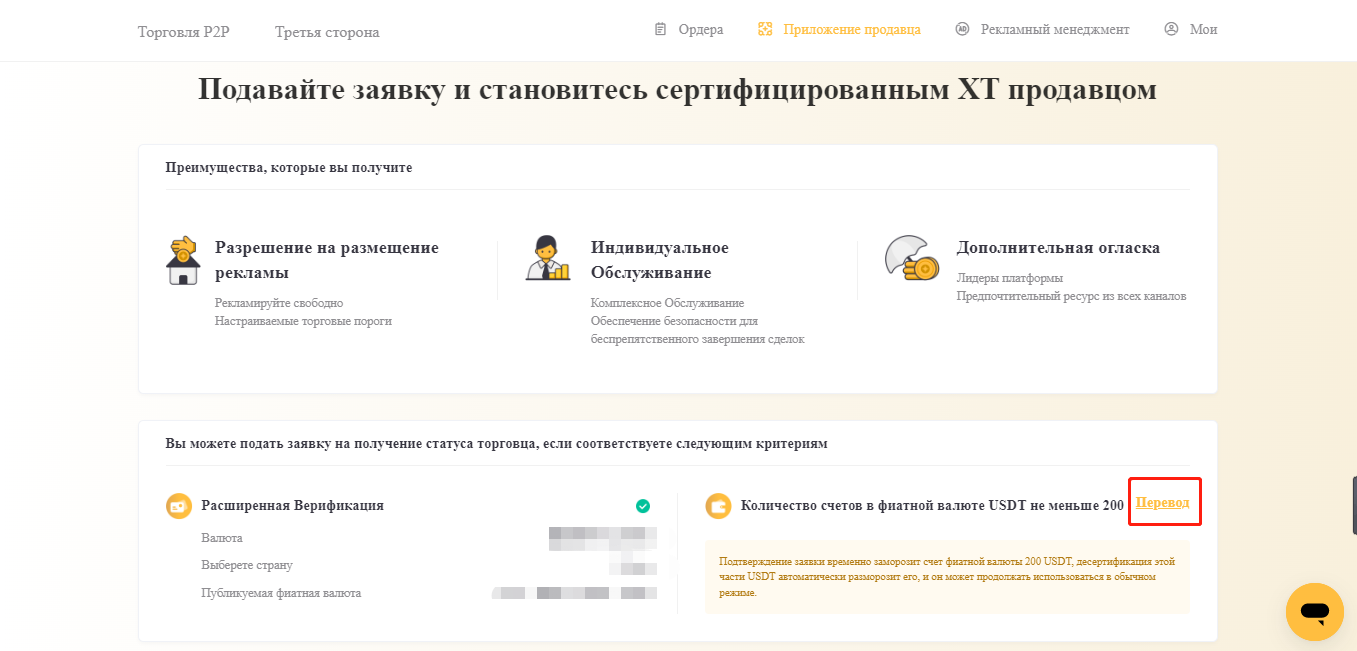Click the page title about сертифицированным XT продавцом
This screenshot has width=1357, height=651.
(x=677, y=90)
